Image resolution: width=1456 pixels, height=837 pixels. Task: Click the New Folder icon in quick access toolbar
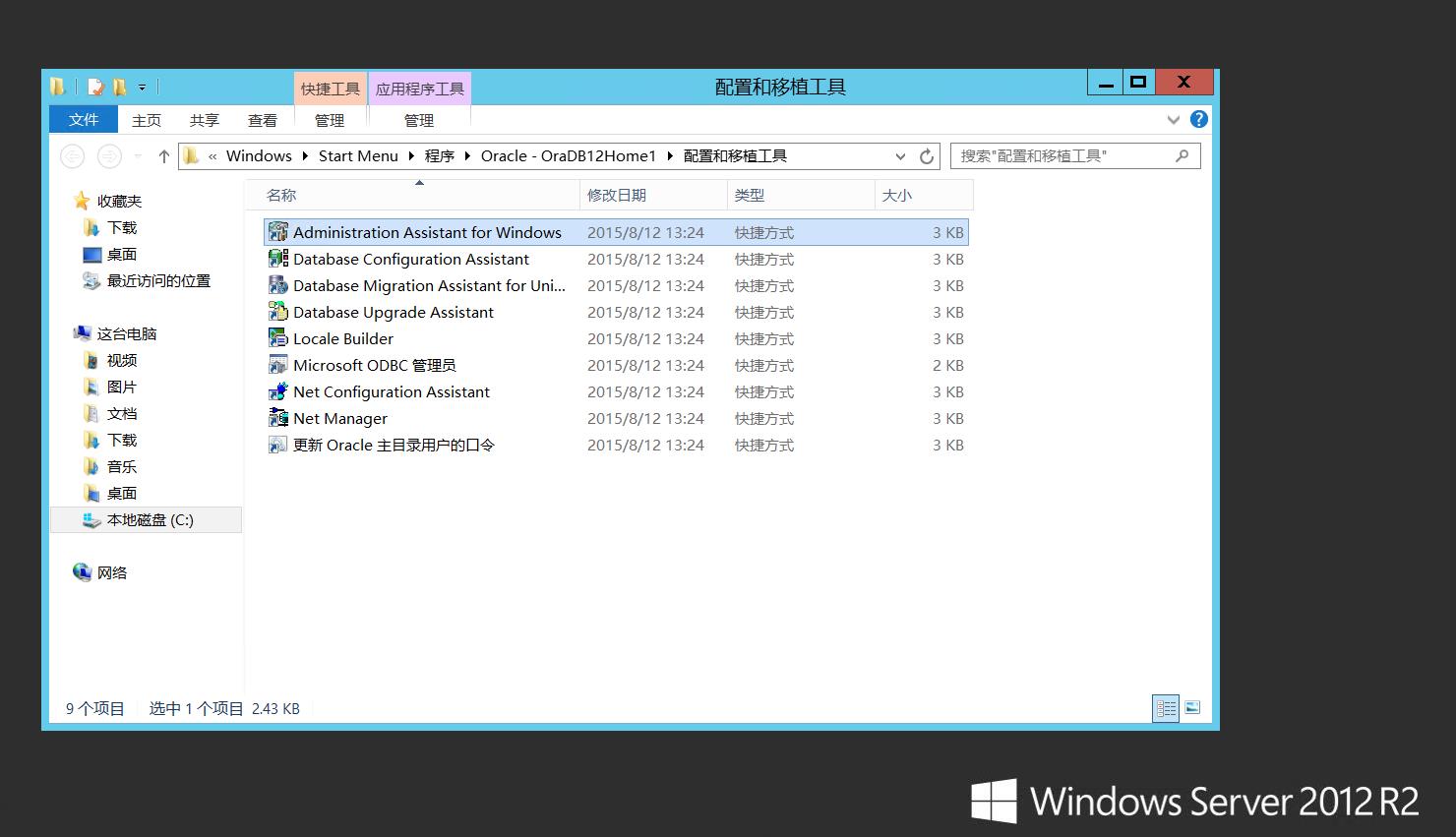119,87
